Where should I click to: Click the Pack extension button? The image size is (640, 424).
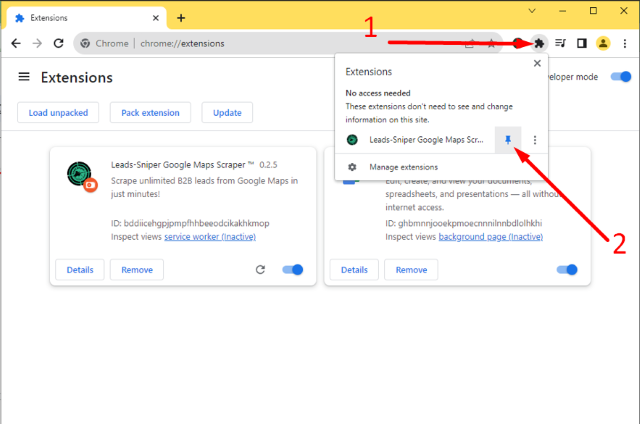point(150,113)
